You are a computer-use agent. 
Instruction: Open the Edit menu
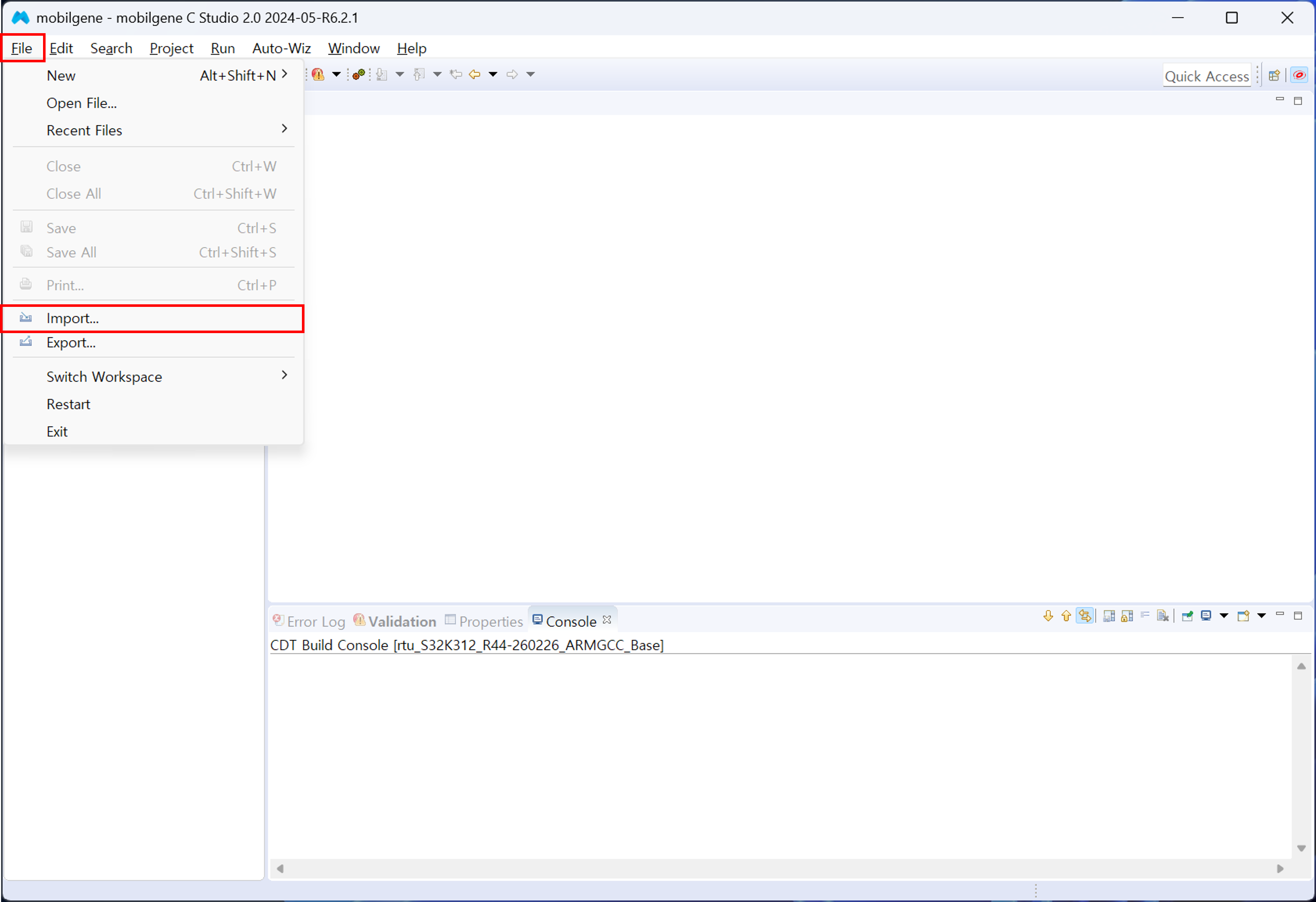point(61,48)
